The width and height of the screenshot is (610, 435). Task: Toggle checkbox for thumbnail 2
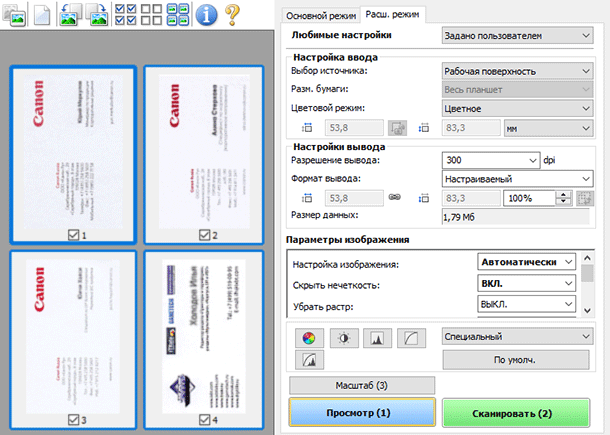[204, 235]
